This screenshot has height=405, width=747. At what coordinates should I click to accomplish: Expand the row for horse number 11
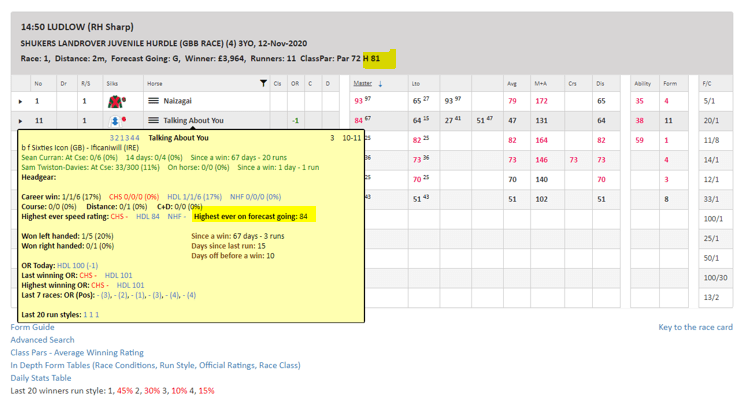coord(20,120)
